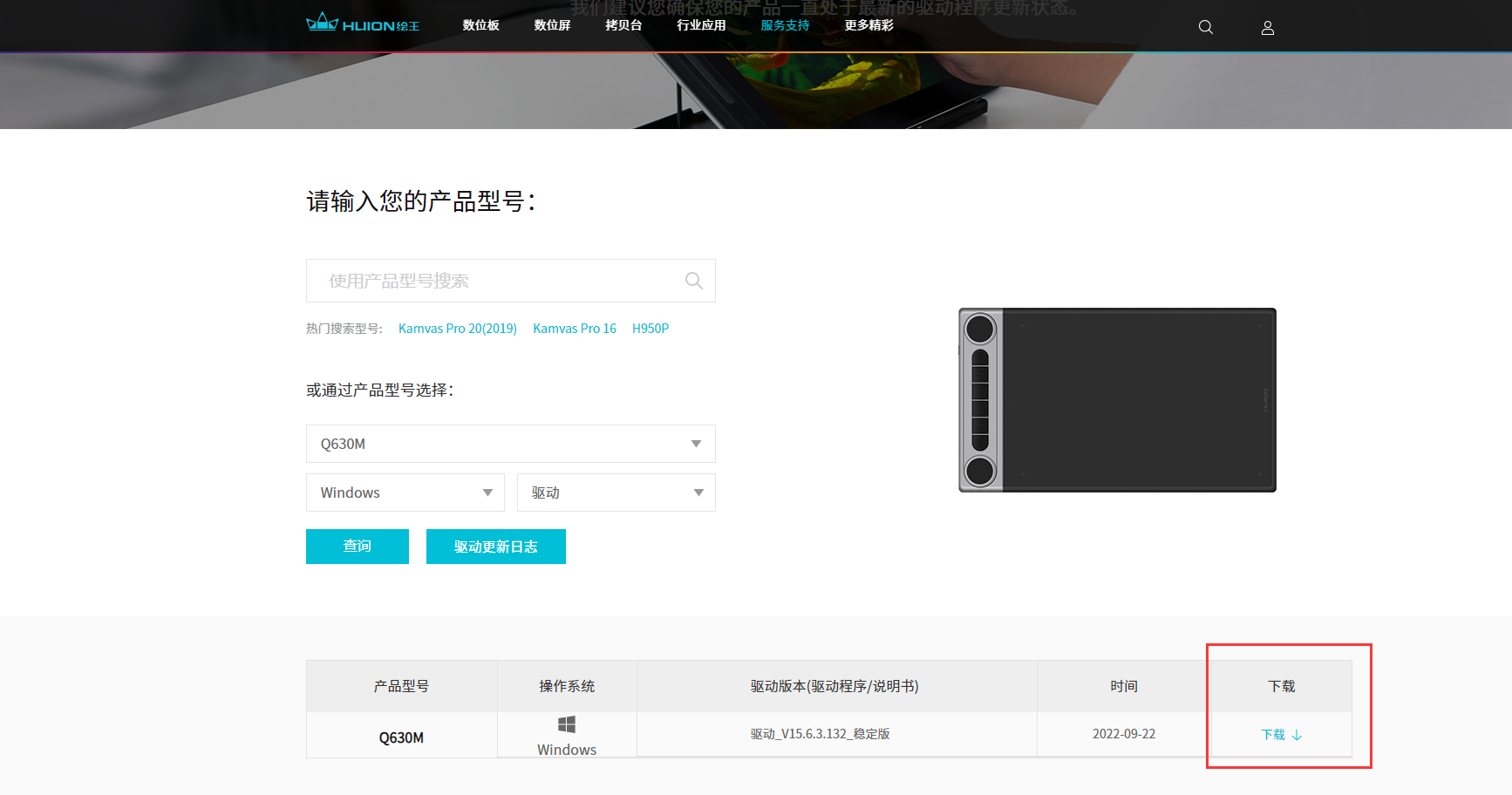Expand the 驱动 file type dropdown
This screenshot has height=795, width=1512.
pyautogui.click(x=616, y=493)
